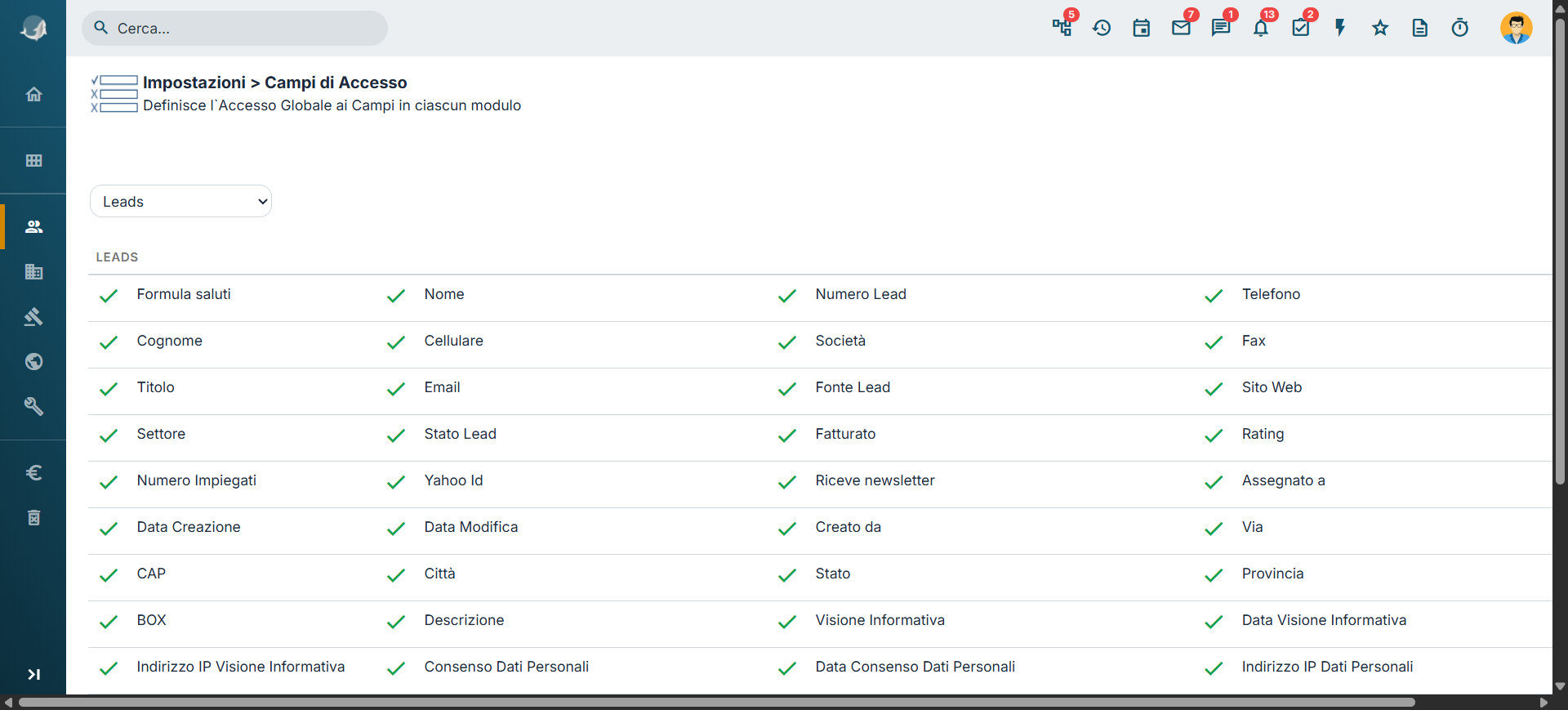
Task: Focus the Cerca search field
Action: pos(234,28)
